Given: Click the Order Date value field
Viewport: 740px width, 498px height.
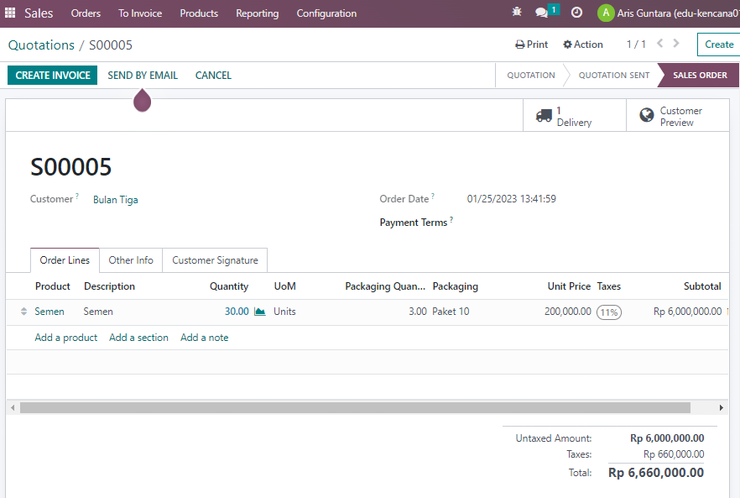Looking at the screenshot, I should (x=512, y=199).
